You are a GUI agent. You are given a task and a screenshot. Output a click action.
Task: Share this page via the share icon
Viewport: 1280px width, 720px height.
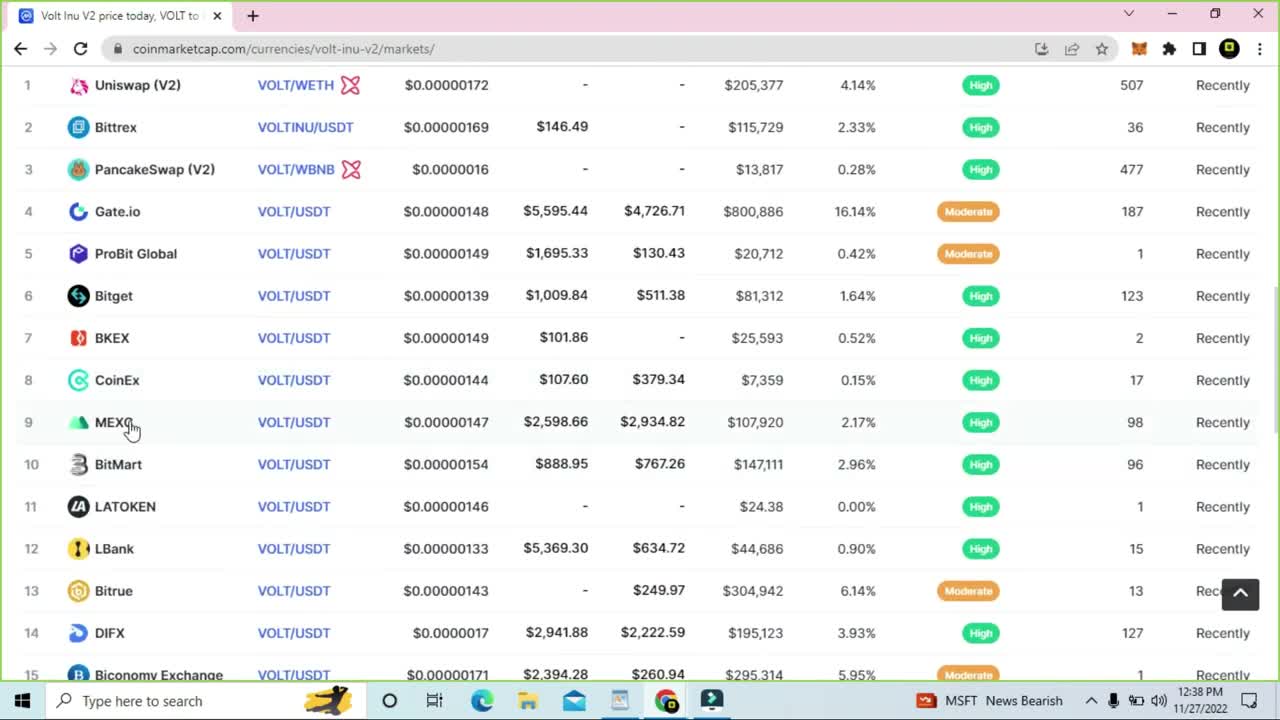(1071, 48)
